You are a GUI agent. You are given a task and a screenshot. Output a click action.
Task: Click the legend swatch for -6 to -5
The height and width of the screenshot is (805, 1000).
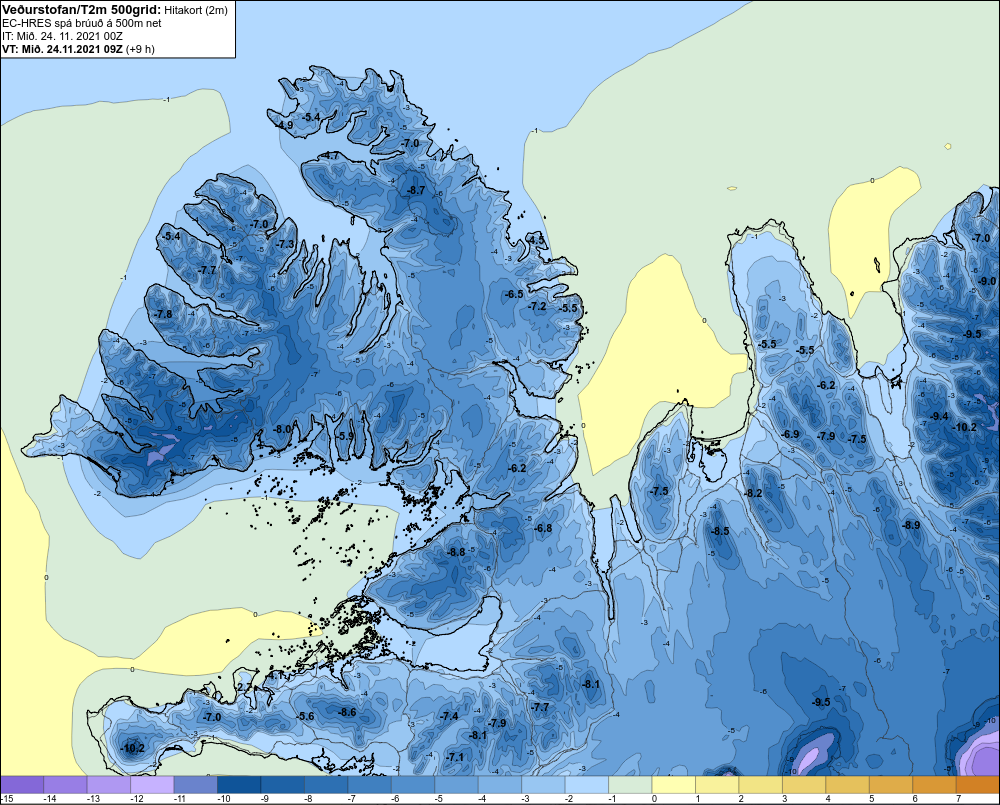point(413,785)
